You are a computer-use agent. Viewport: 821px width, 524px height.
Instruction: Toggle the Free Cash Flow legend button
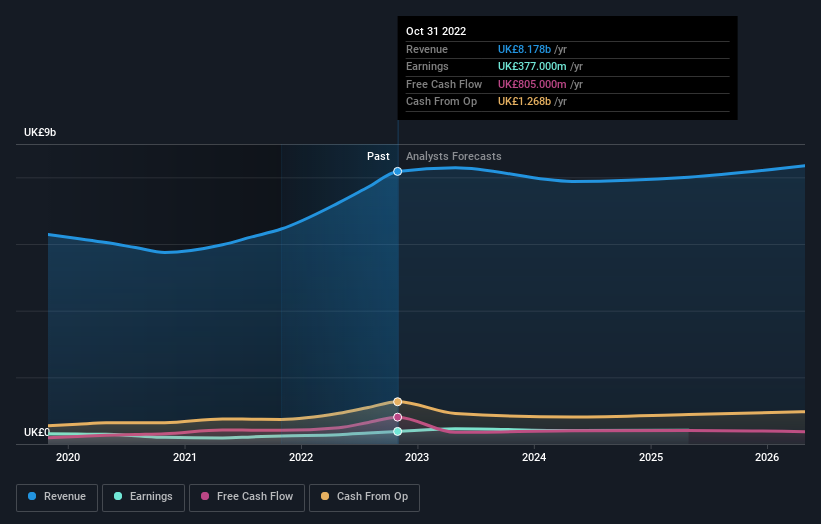click(x=247, y=497)
